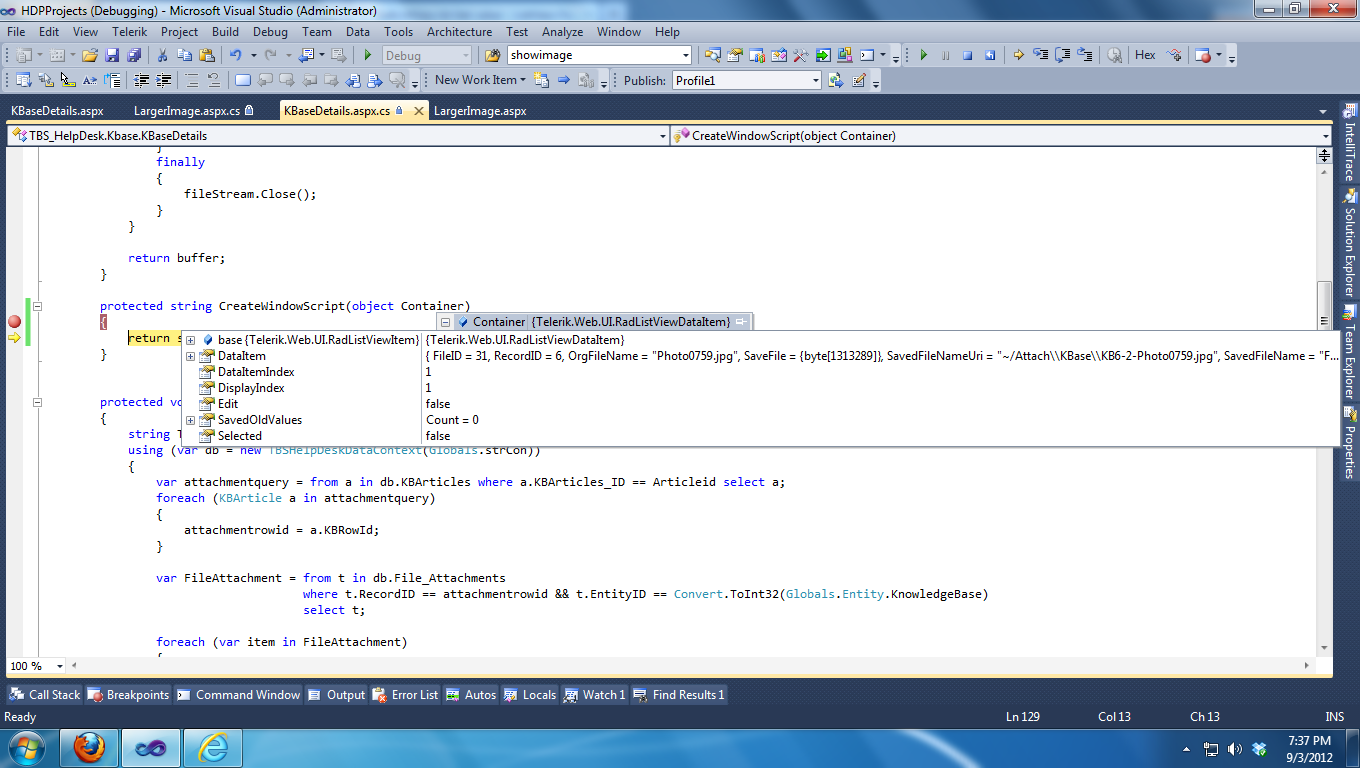Pin the Container datatip to source
The image size is (1360, 768).
point(741,322)
